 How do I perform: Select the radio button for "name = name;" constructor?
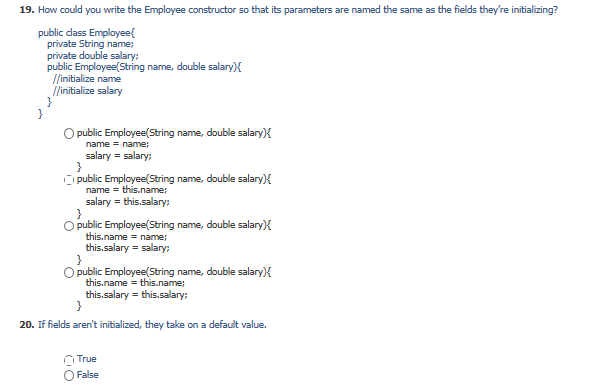[69, 133]
